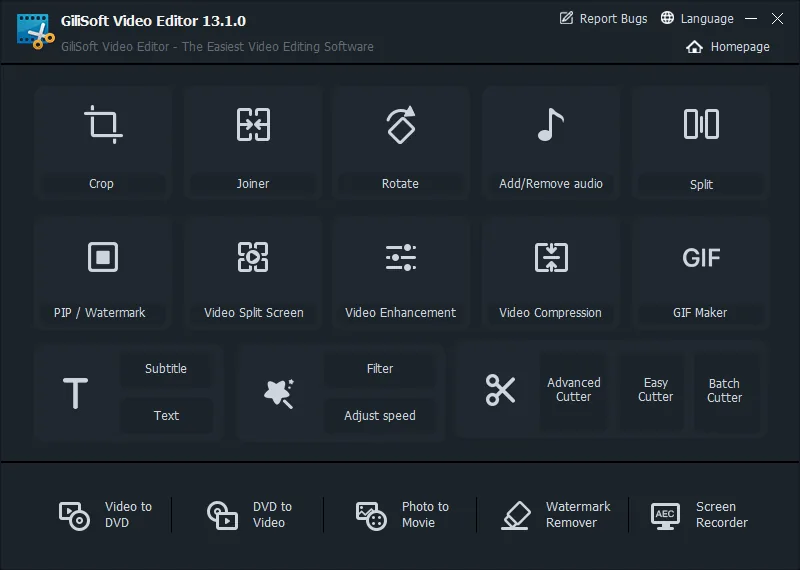
Task: Open the Rotate tool icon
Action: tap(401, 125)
